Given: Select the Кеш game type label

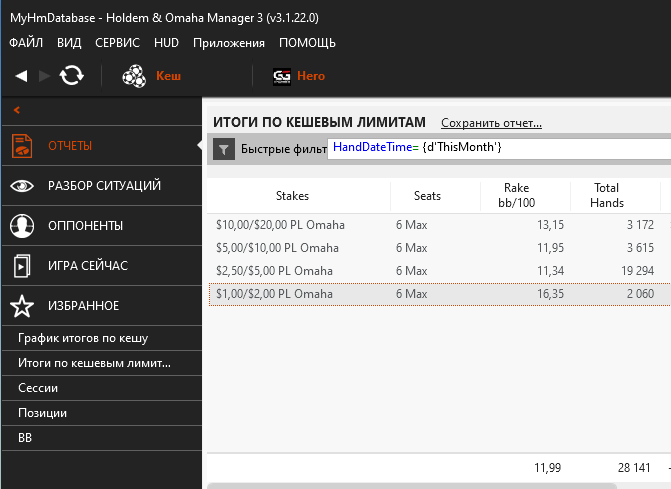Looking at the screenshot, I should coord(169,76).
